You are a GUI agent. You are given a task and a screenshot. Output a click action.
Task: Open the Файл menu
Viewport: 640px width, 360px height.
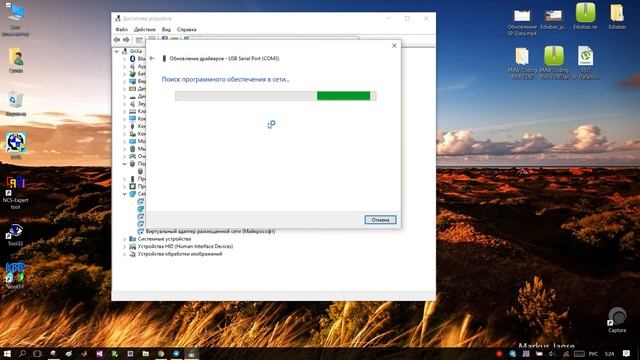click(121, 29)
